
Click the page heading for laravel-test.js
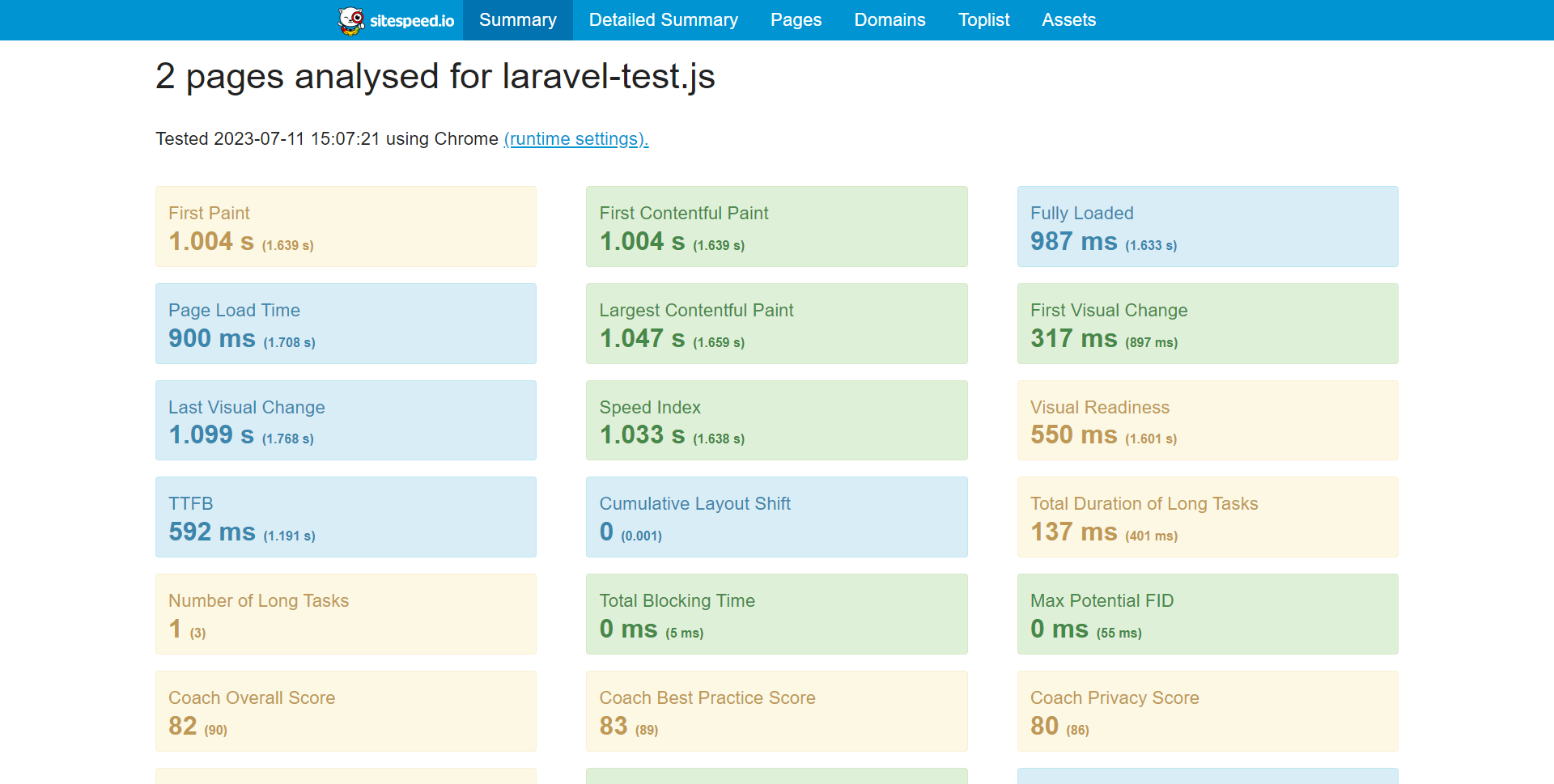(x=435, y=77)
